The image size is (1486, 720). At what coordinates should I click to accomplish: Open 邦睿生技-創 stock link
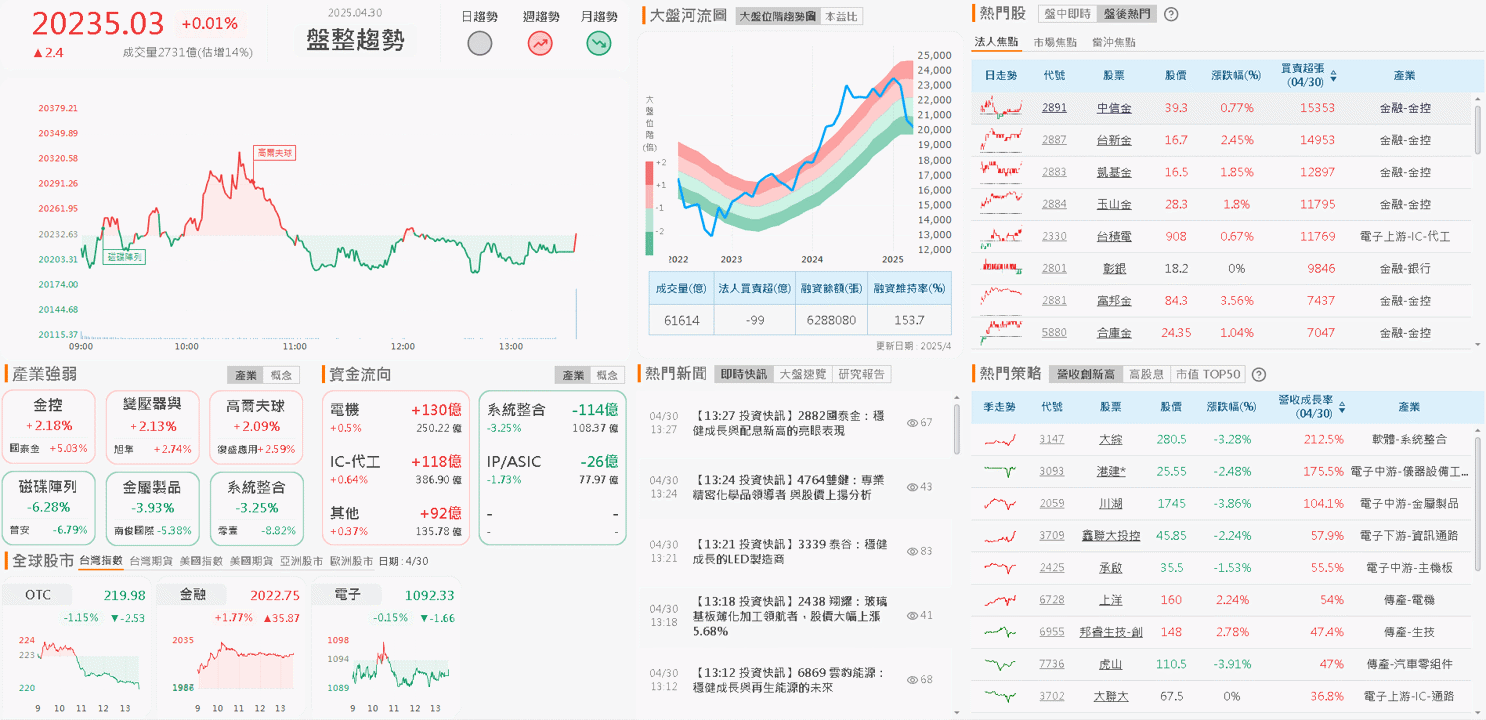1110,631
